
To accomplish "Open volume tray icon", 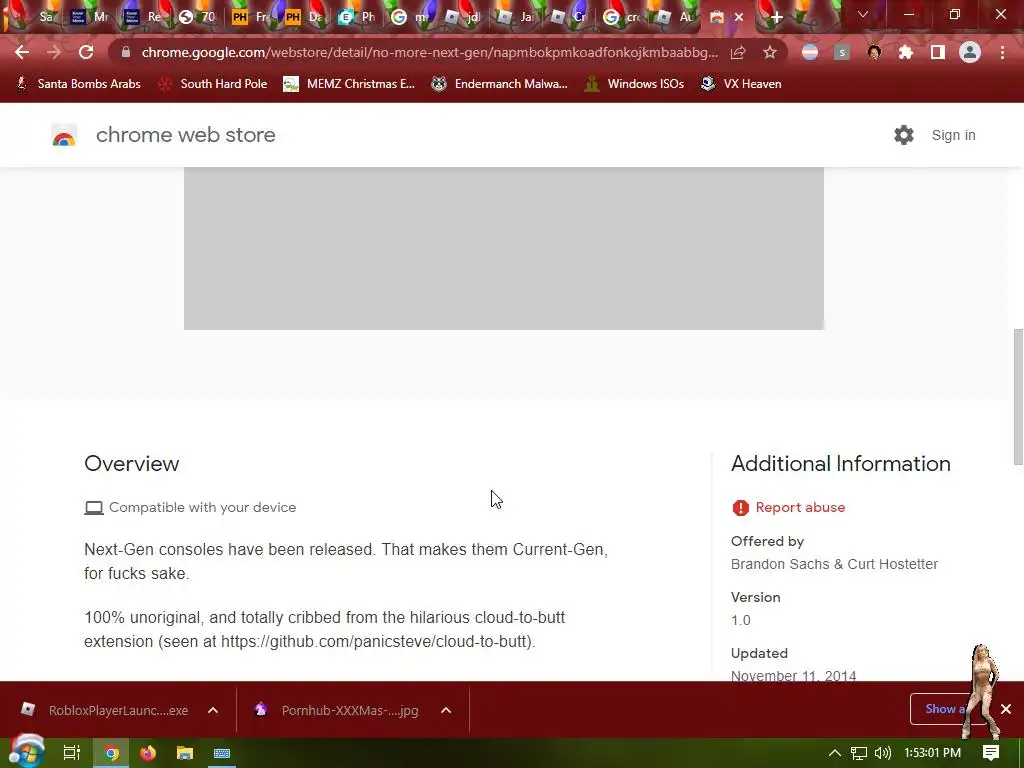I will (882, 753).
